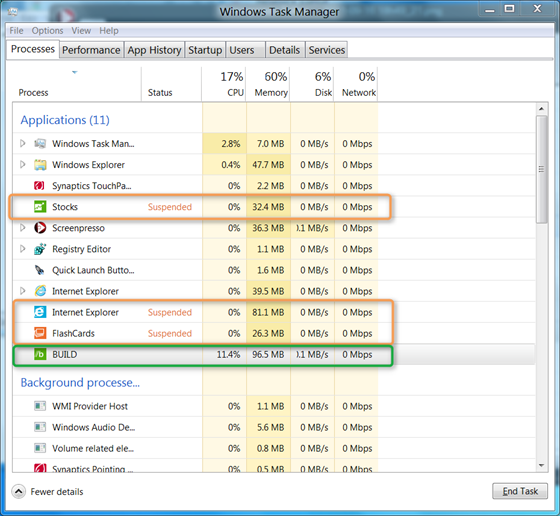The image size is (560, 516).
Task: Click the Registry Editor icon
Action: click(x=40, y=249)
